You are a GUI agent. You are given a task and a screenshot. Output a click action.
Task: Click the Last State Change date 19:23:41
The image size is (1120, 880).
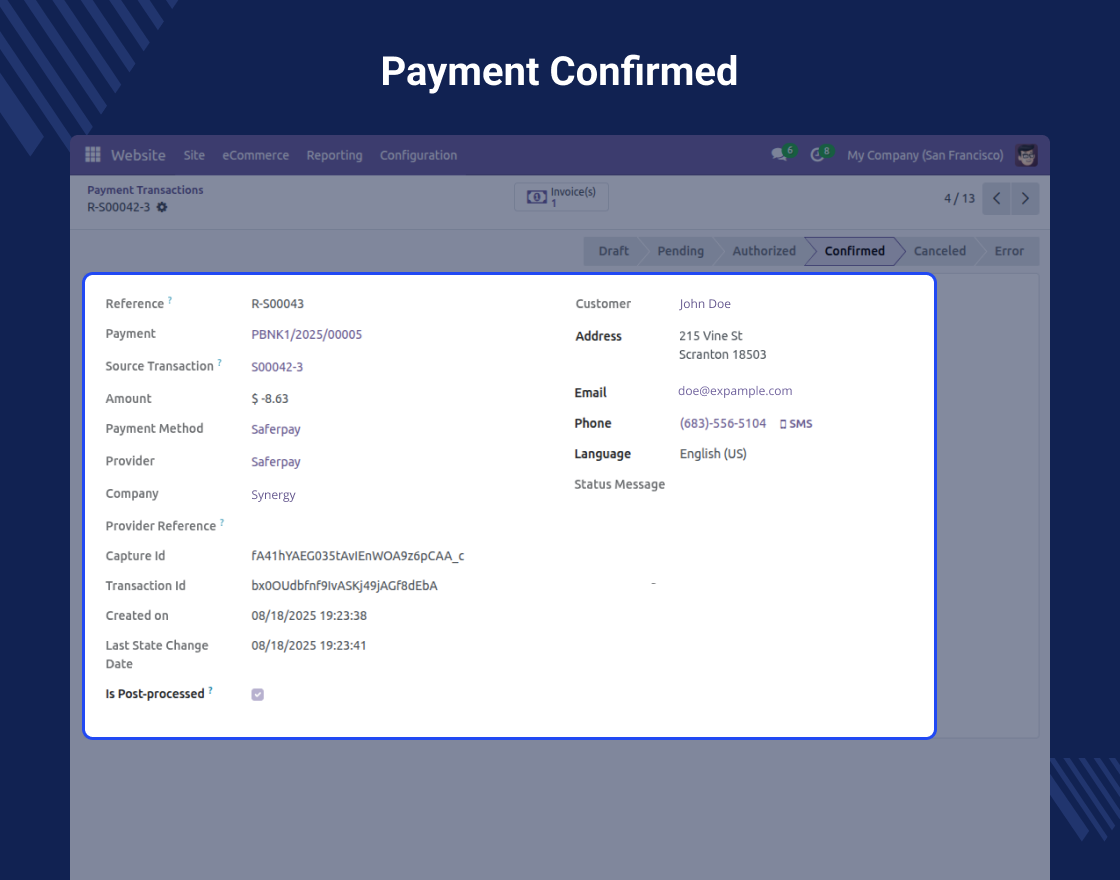(x=309, y=646)
